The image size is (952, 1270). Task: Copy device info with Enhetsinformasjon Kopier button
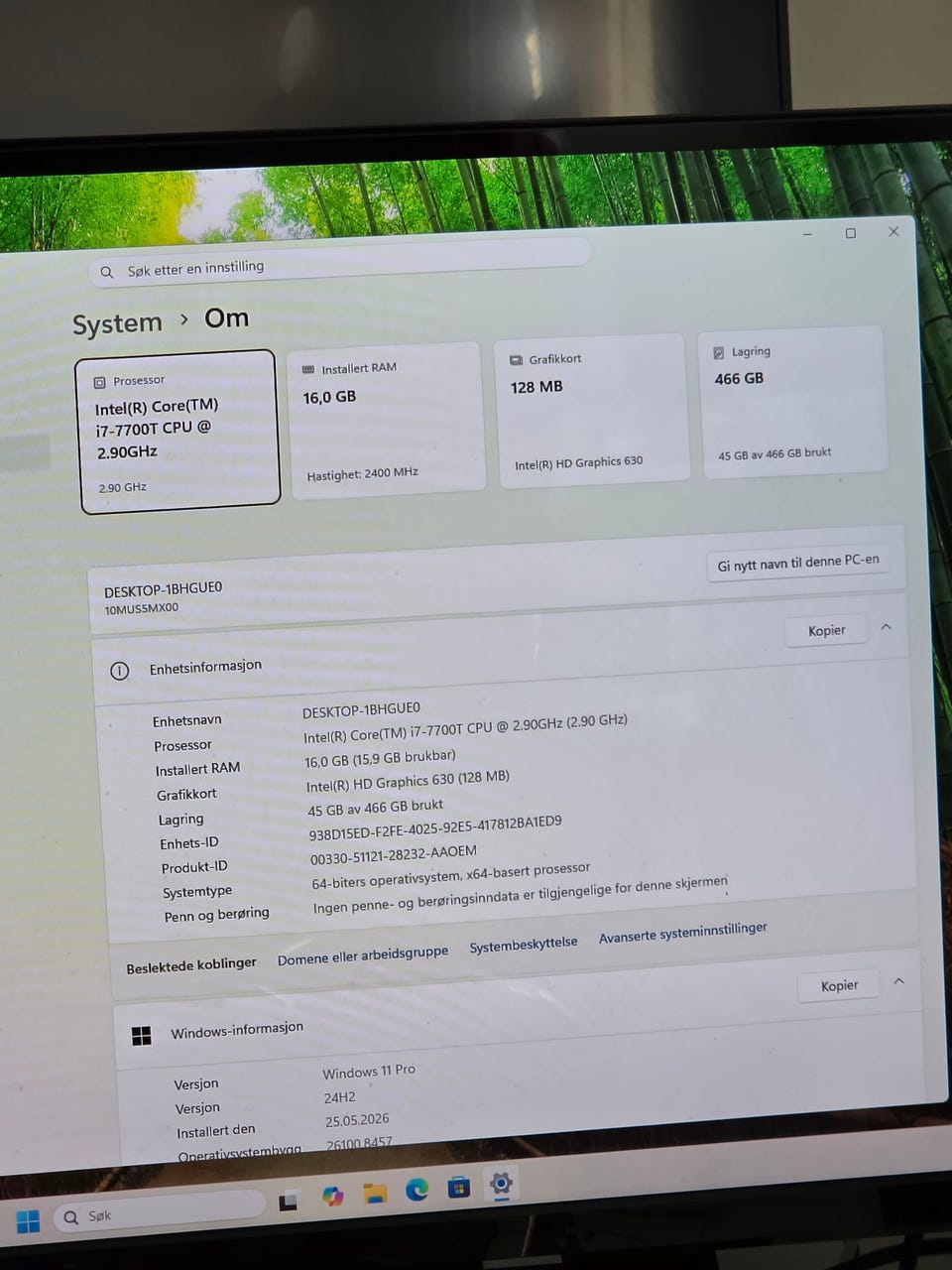826,630
